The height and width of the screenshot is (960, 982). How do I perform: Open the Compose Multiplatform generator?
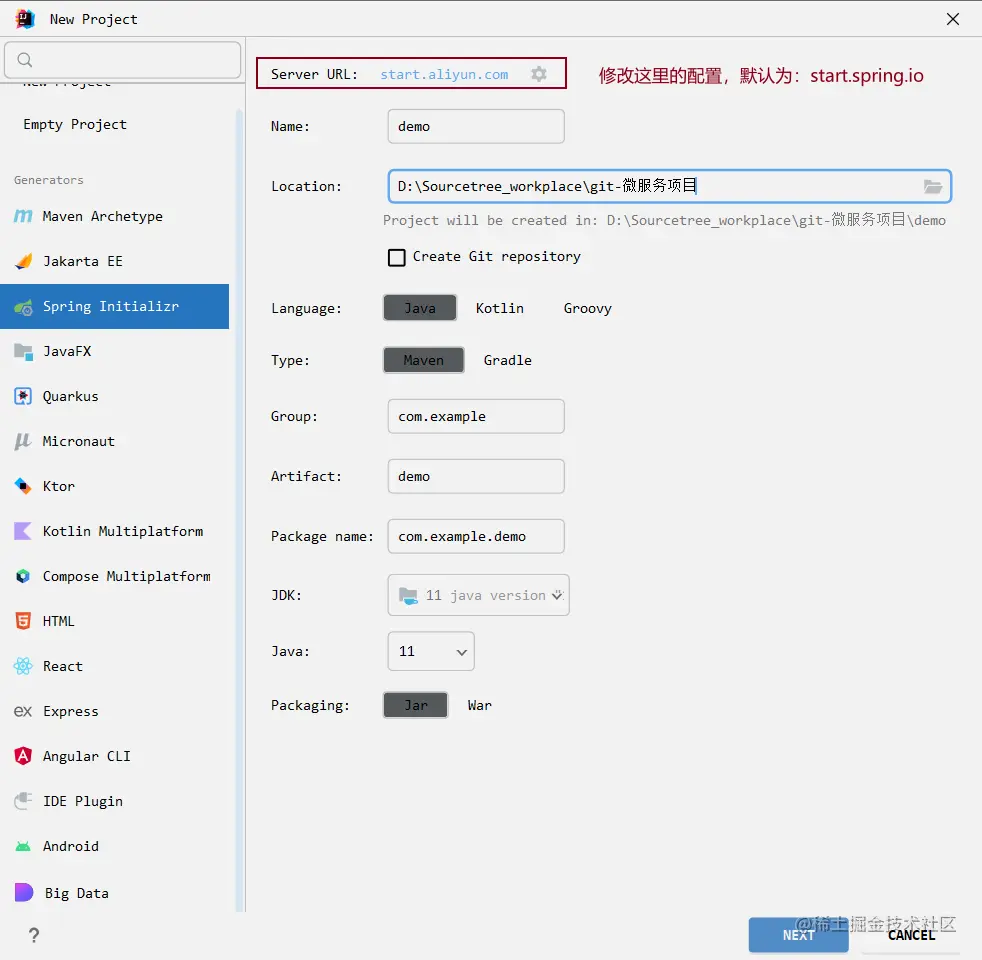127,576
